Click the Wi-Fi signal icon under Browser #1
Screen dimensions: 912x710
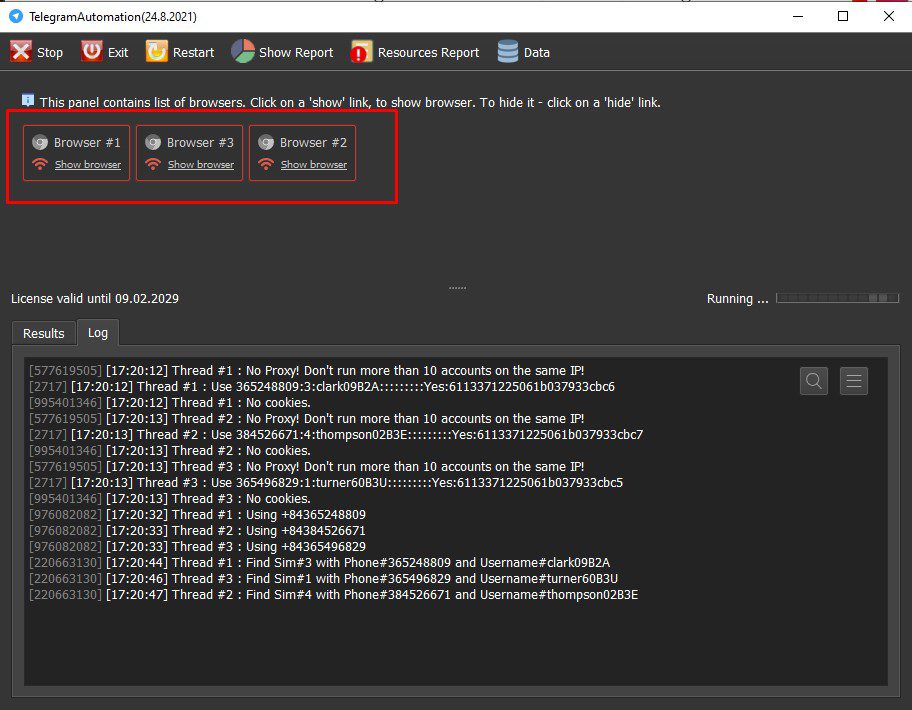[40, 165]
